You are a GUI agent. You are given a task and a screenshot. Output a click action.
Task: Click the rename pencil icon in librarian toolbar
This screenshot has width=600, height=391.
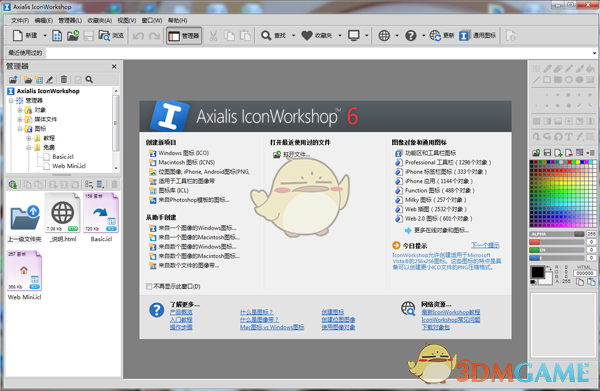(49, 80)
